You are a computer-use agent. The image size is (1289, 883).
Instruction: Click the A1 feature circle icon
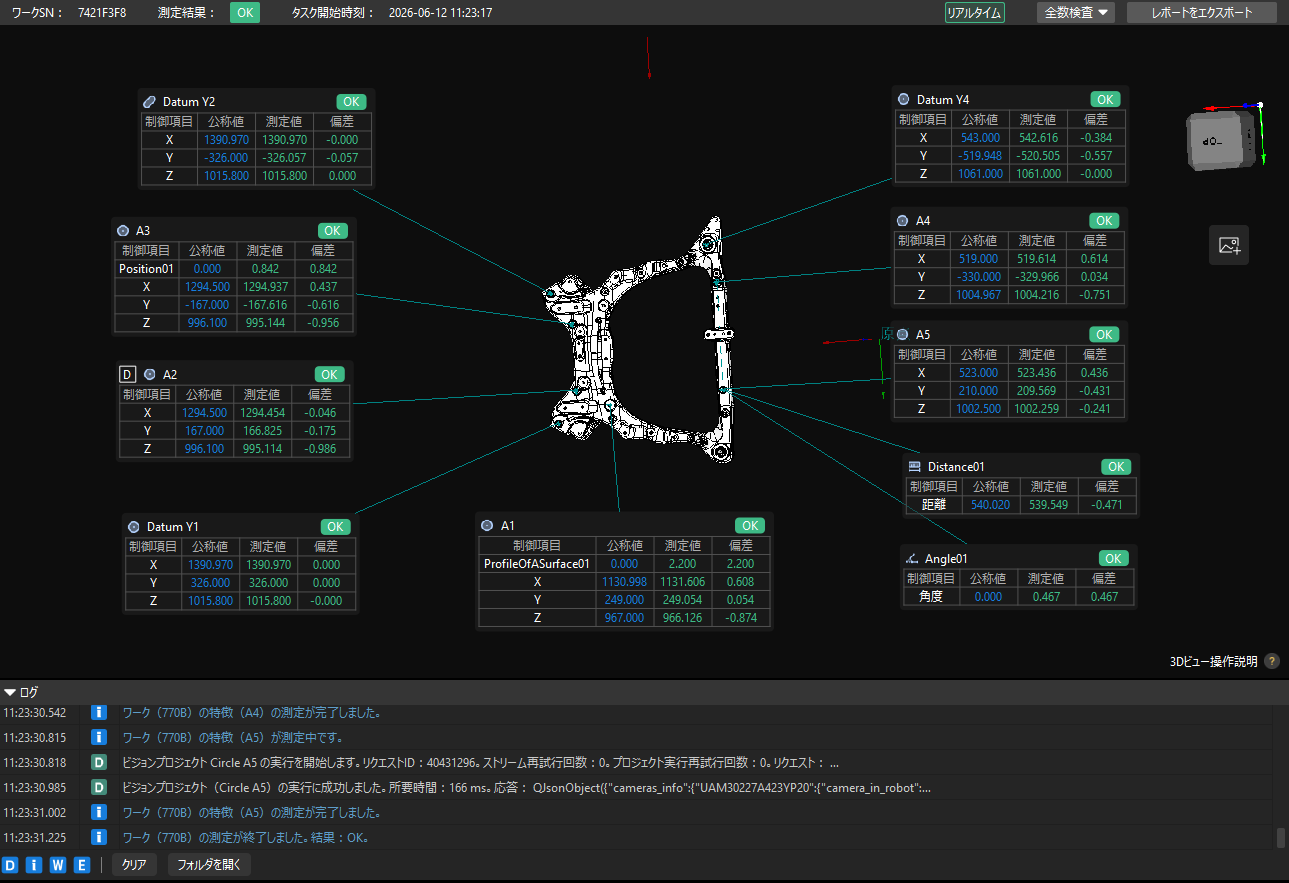tap(487, 525)
